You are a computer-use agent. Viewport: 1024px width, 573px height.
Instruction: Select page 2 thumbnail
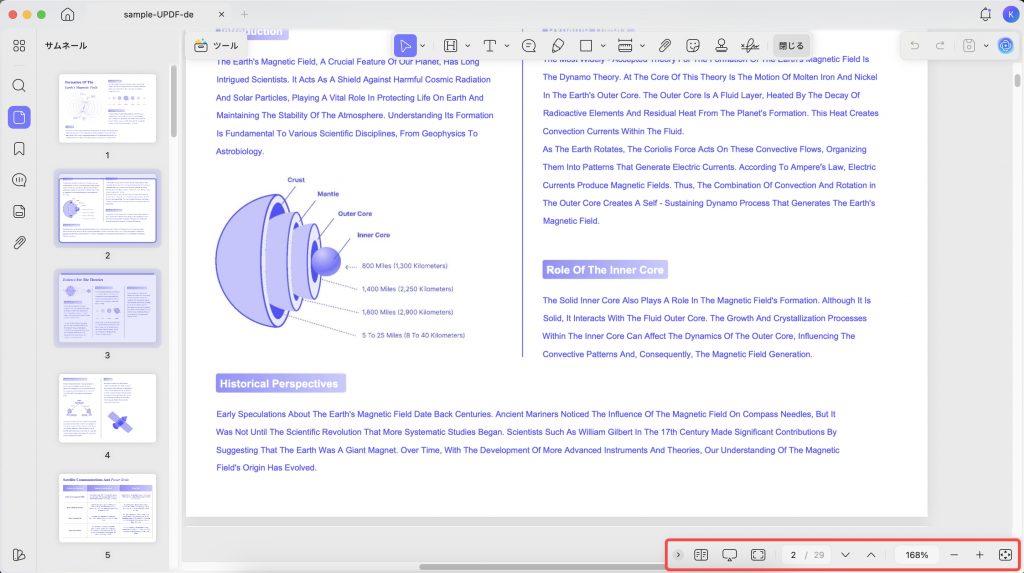(107, 209)
